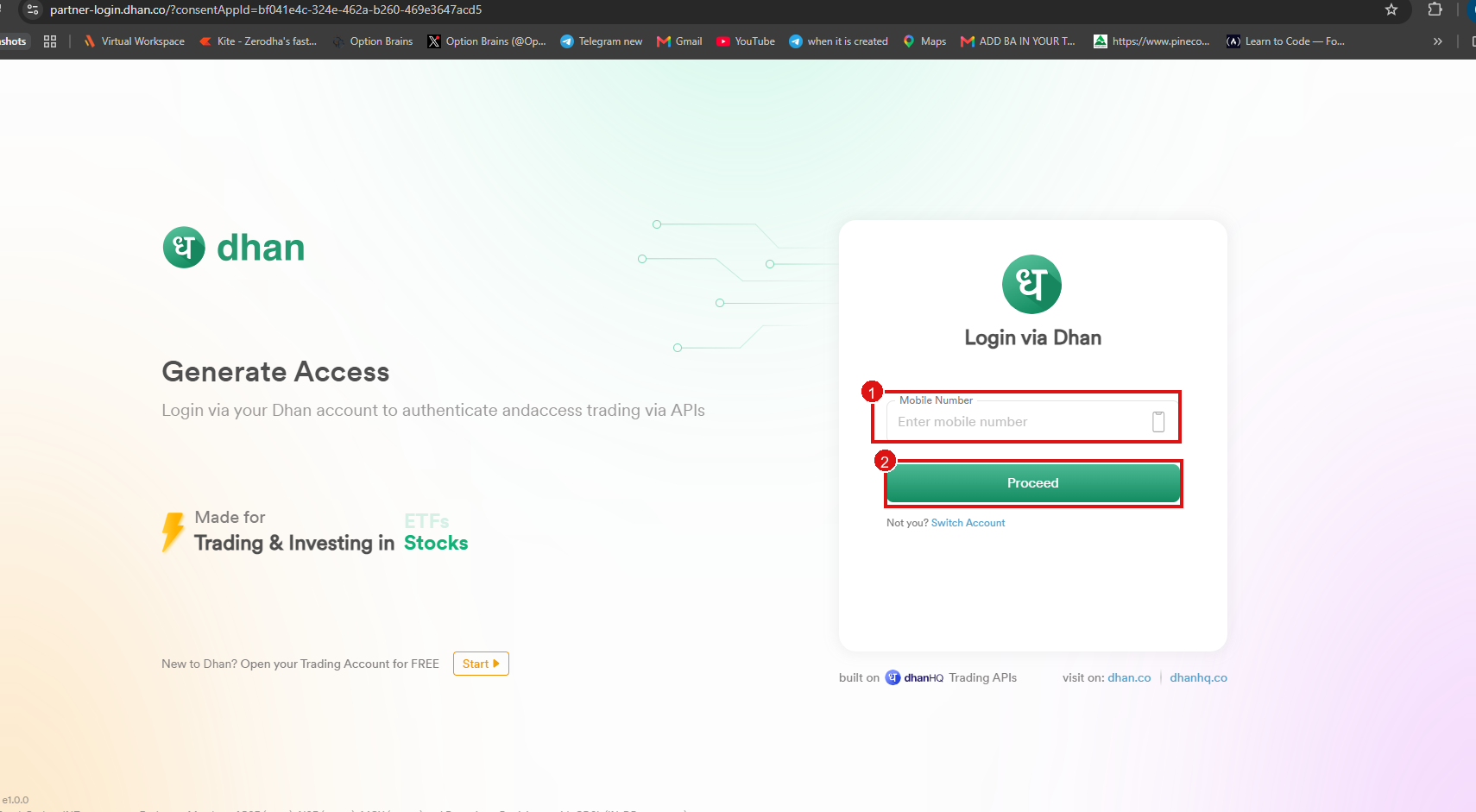Click the Stocks text in tagline
The height and width of the screenshot is (812, 1476).
(436, 543)
